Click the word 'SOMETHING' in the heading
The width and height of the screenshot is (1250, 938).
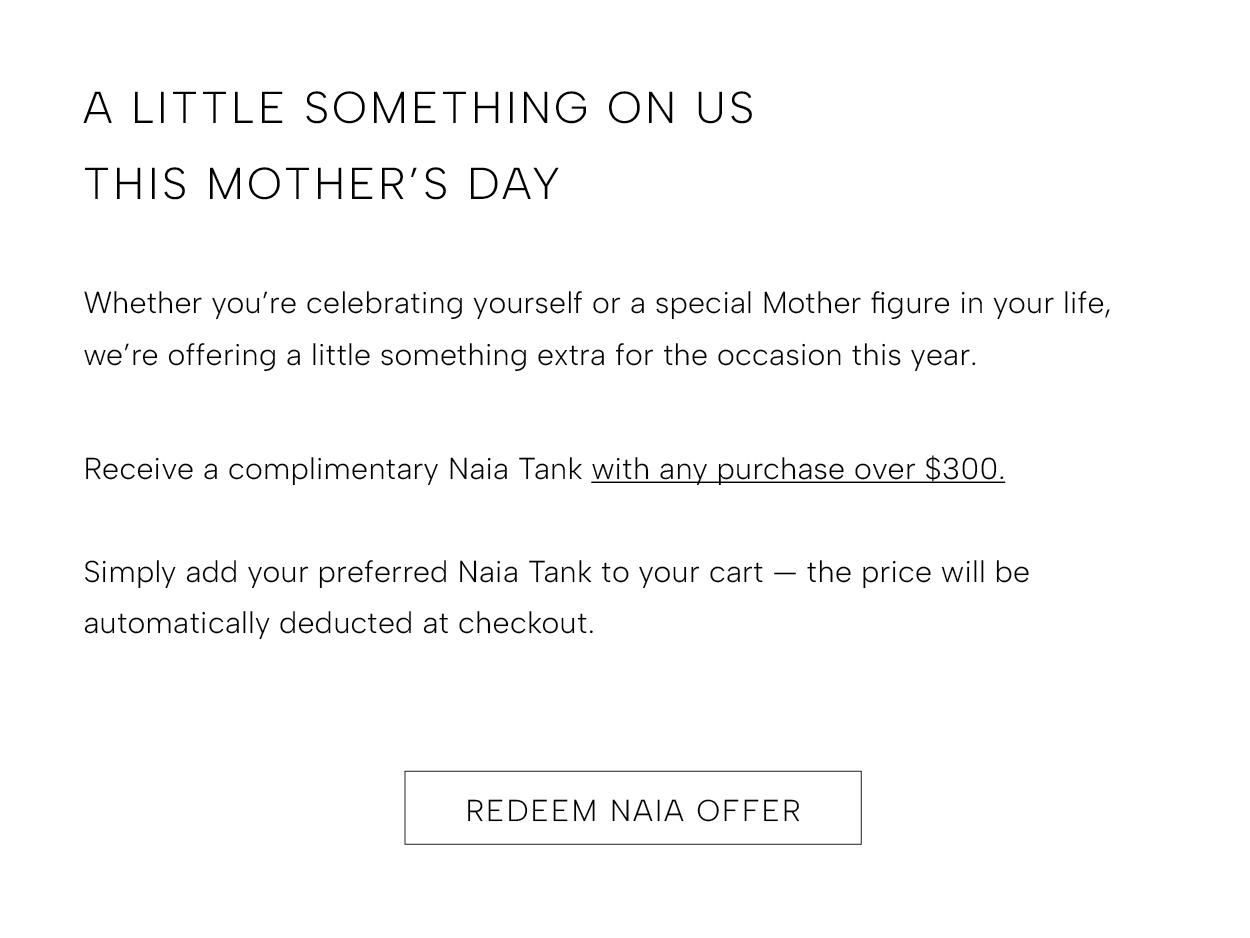point(447,108)
